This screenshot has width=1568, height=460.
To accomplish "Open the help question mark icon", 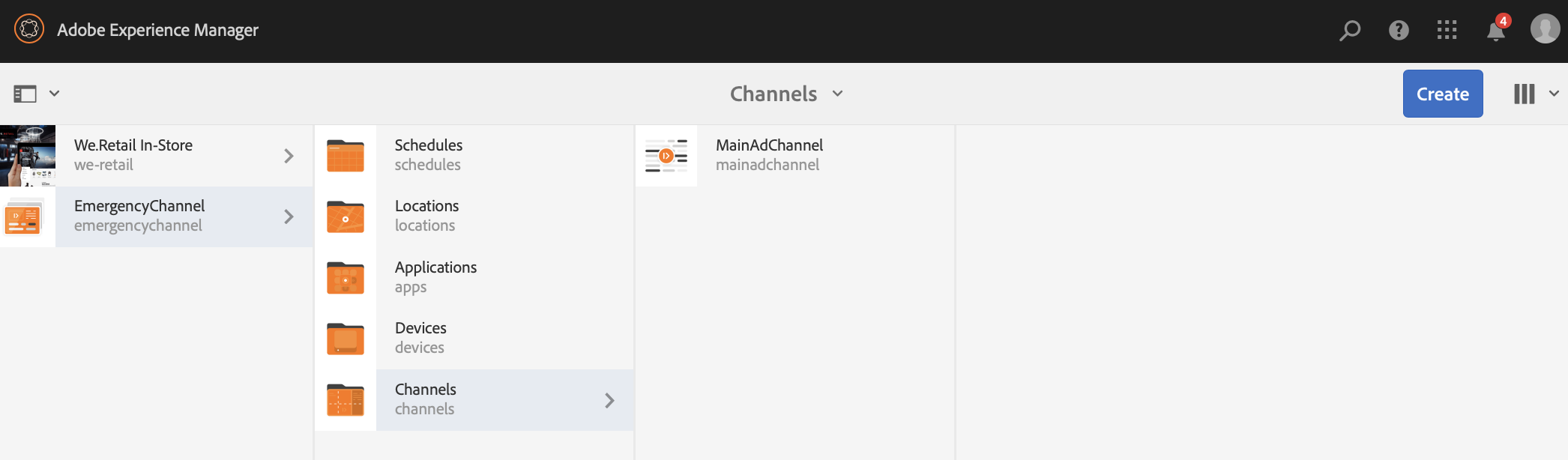I will click(x=1399, y=30).
